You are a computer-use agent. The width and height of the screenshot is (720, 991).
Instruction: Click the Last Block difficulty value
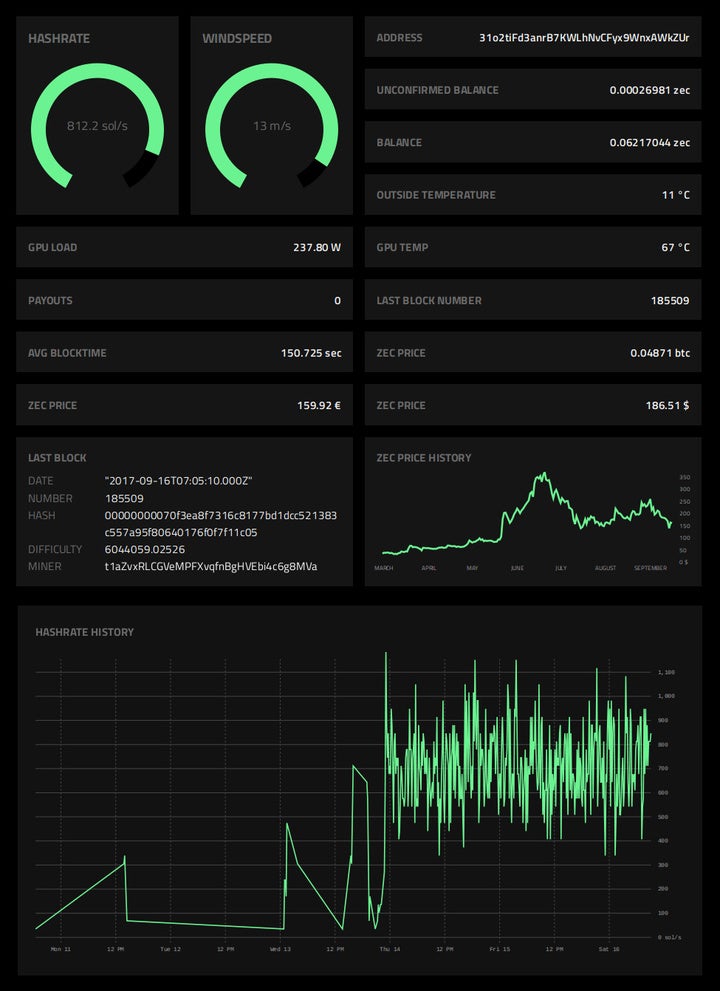tap(145, 549)
